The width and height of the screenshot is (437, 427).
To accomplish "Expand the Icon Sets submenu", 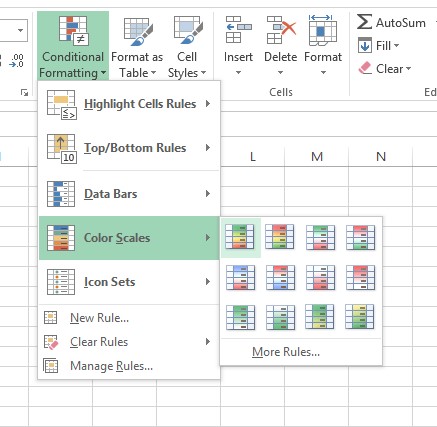I will pos(129,282).
